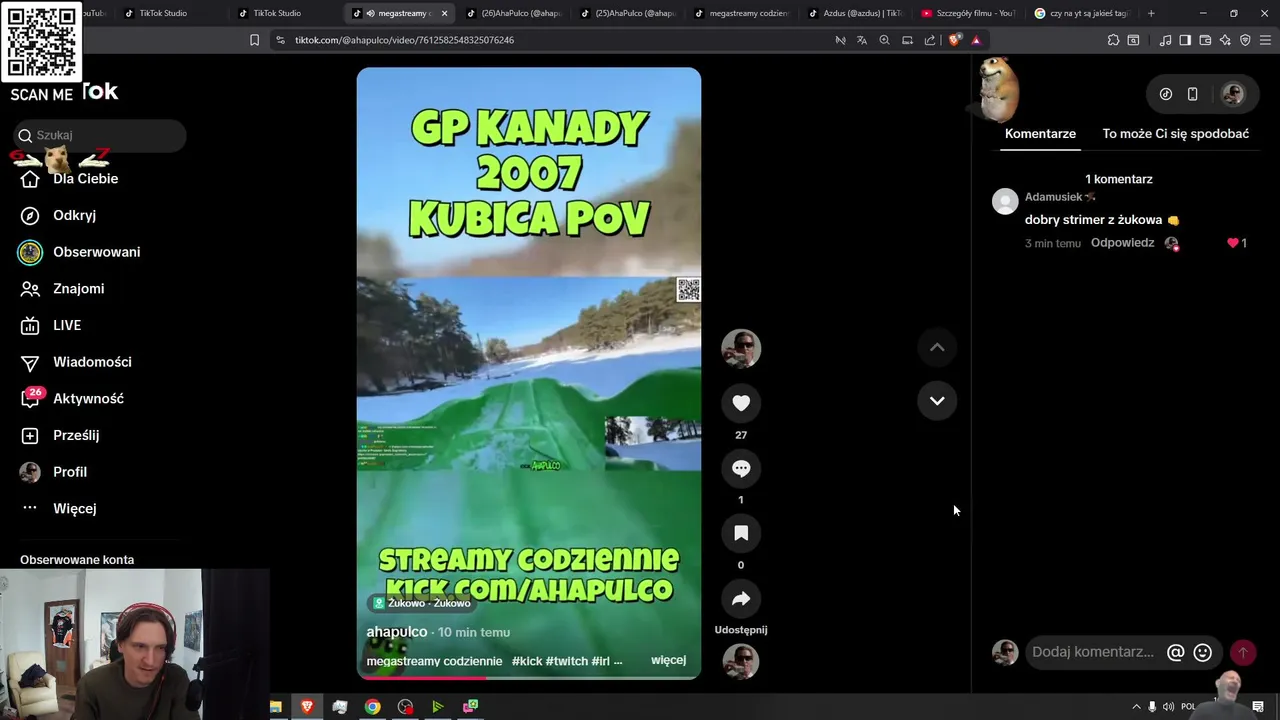Open Aktywność notifications in the sidebar
The image size is (1280, 720).
pyautogui.click(x=88, y=398)
